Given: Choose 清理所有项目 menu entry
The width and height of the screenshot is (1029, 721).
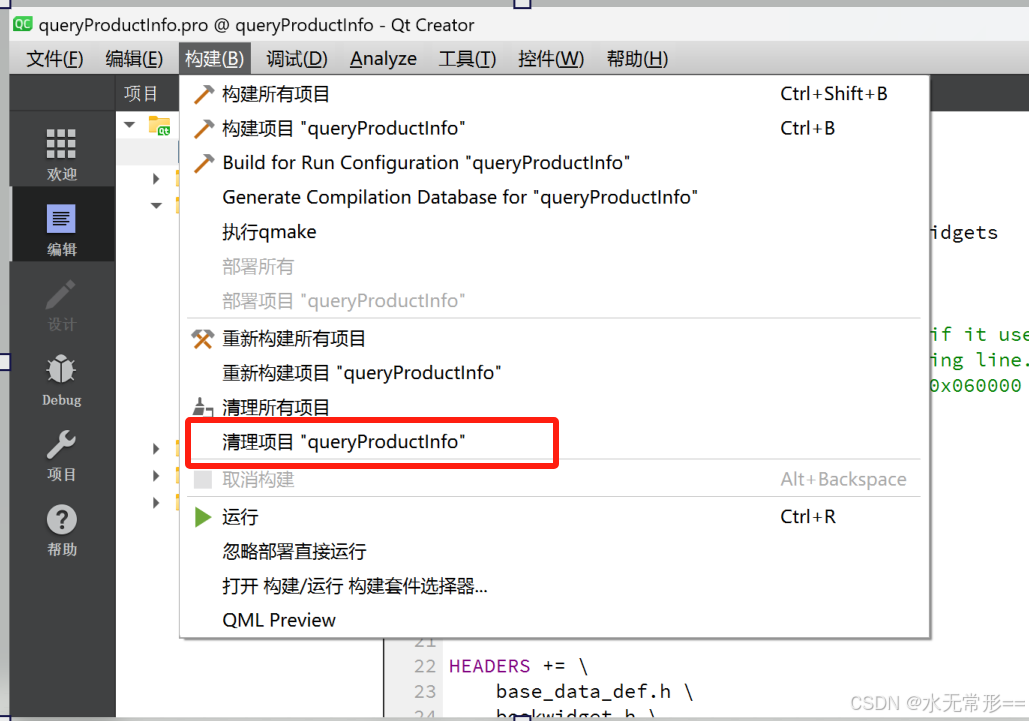Looking at the screenshot, I should click(x=554, y=407).
